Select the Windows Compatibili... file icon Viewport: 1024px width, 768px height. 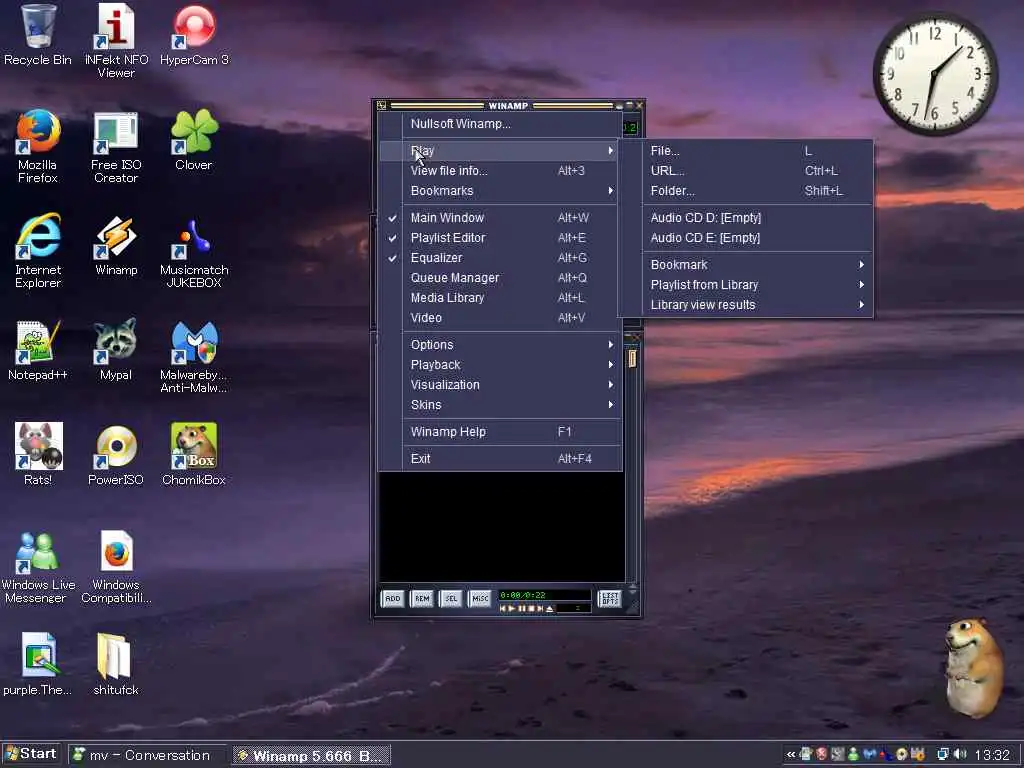point(116,567)
